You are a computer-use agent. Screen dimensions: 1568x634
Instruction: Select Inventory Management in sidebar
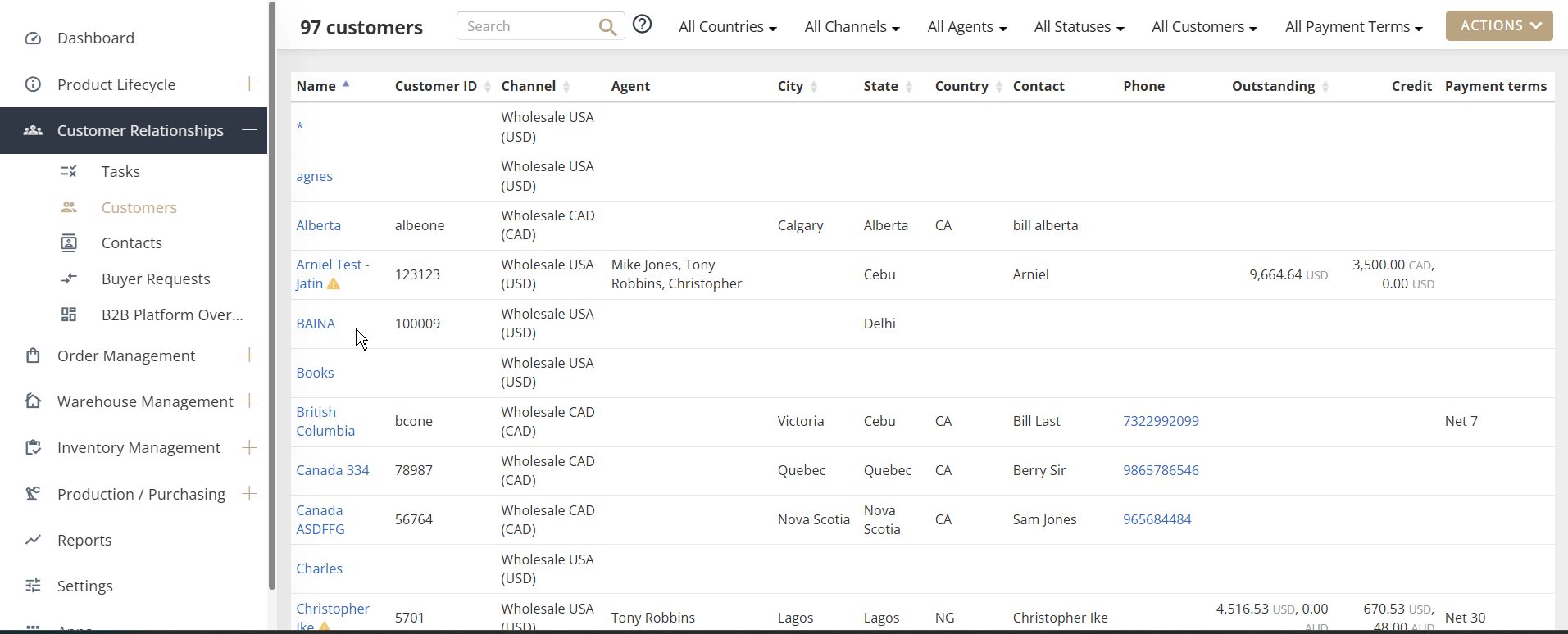[139, 447]
